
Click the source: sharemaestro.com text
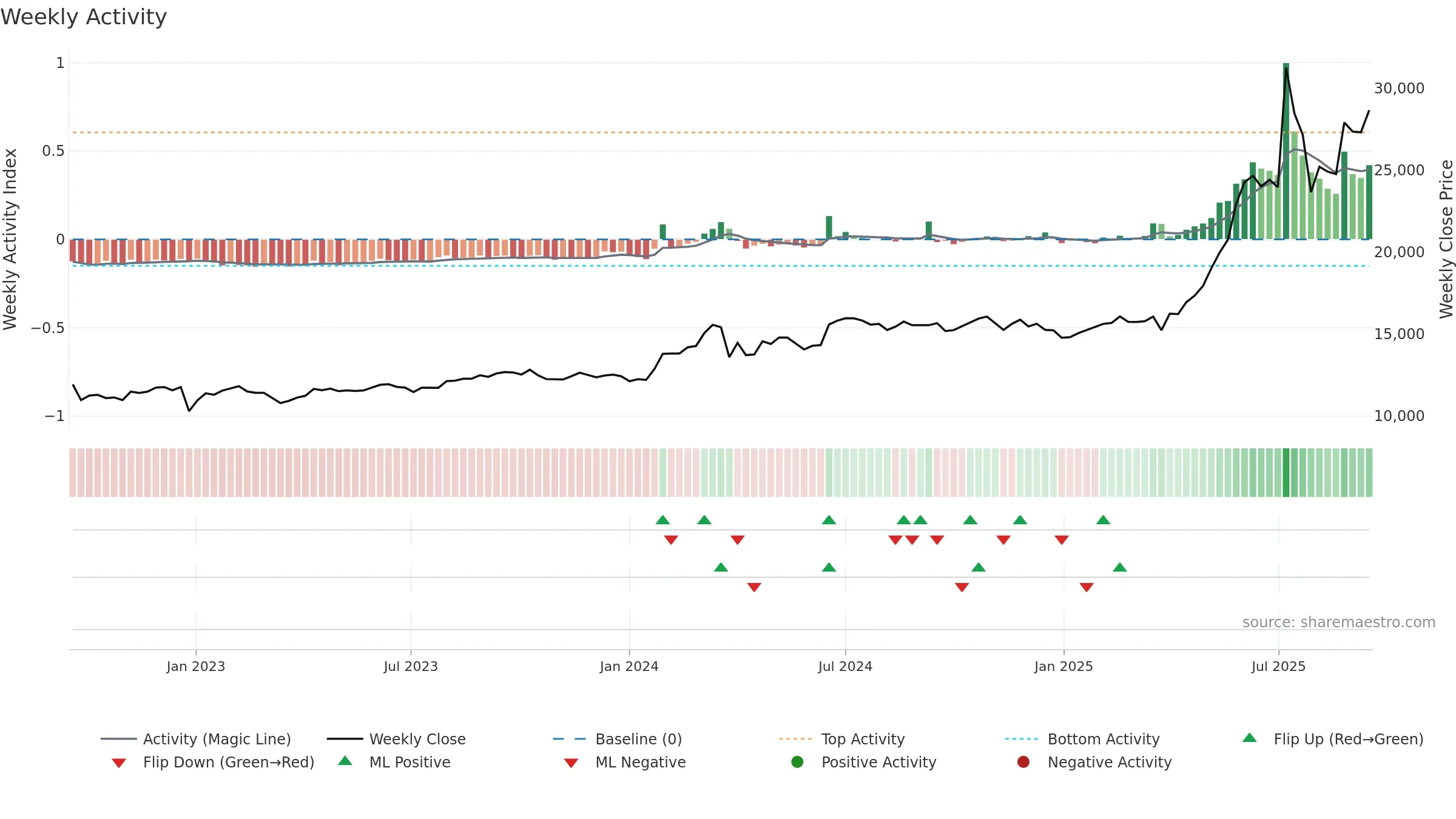click(x=1339, y=622)
